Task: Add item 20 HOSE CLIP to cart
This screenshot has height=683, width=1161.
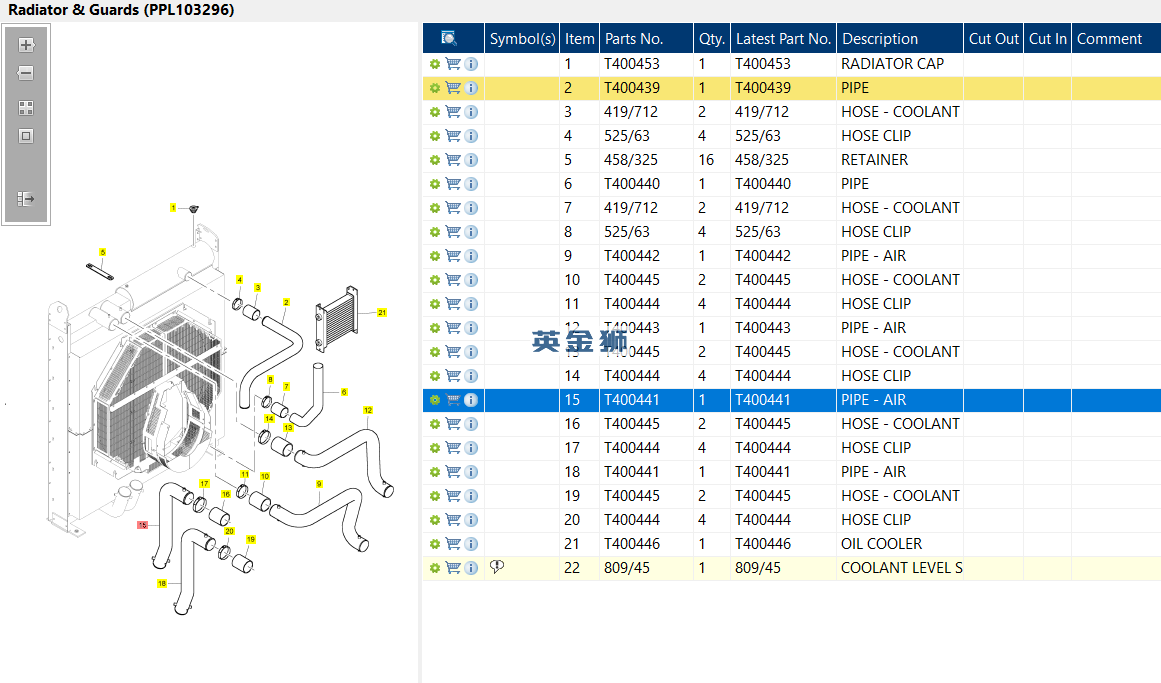Action: point(453,520)
